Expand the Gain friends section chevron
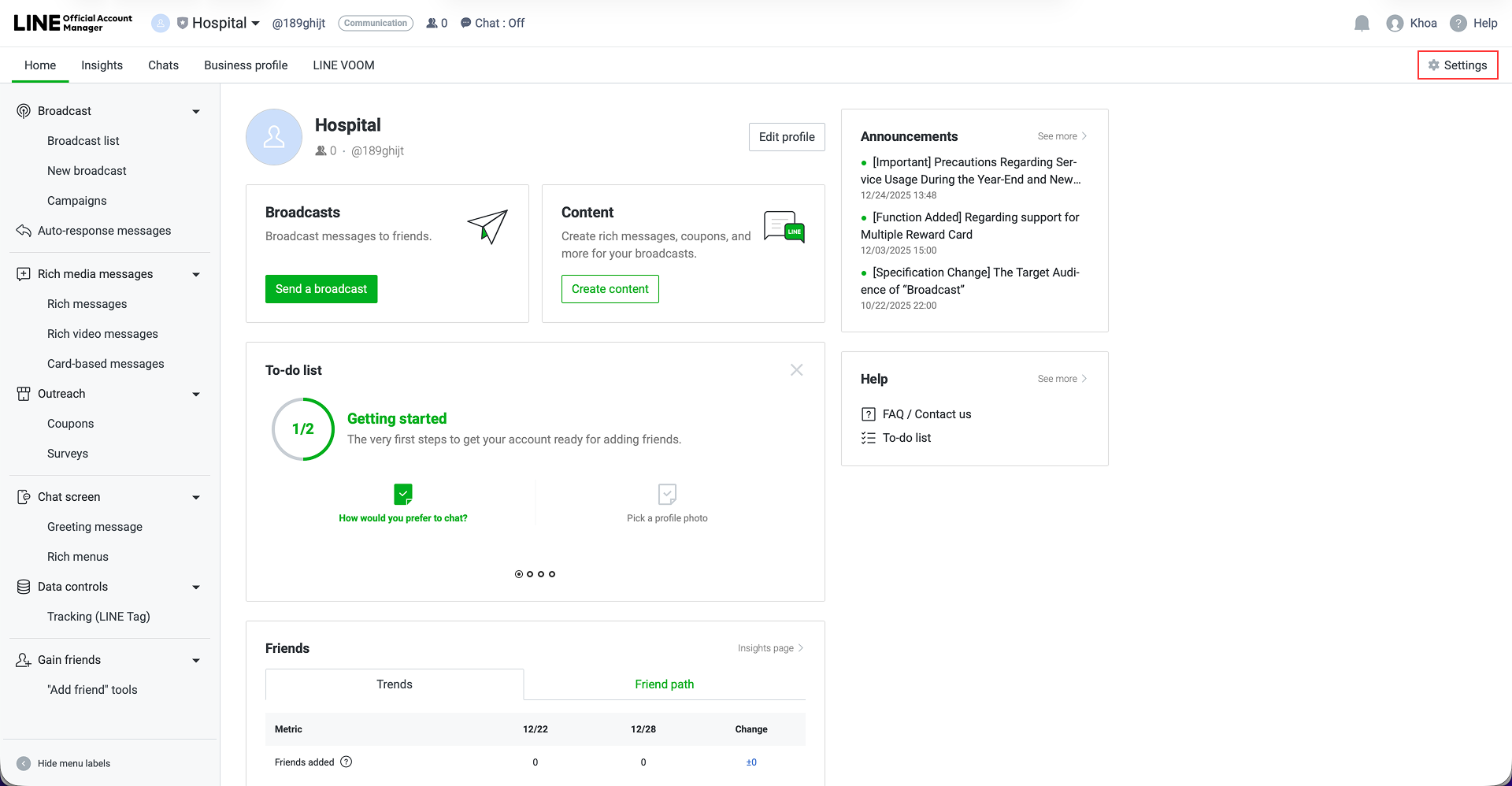Screen dimensions: 1512x786 (195, 659)
